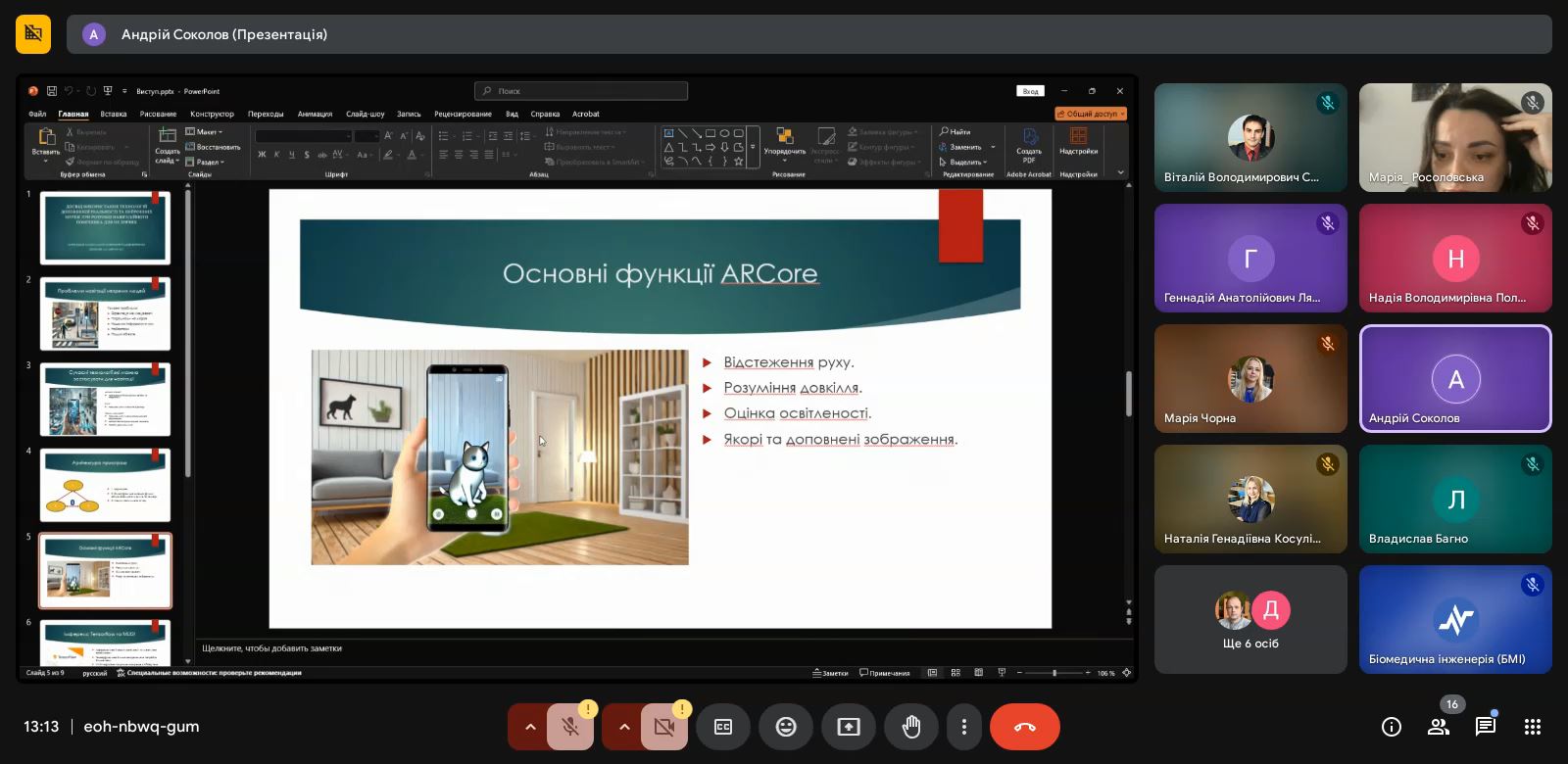Screen dimensions: 1568x764
Task: Select the Андрій Соколов participant tile
Action: (x=1455, y=378)
